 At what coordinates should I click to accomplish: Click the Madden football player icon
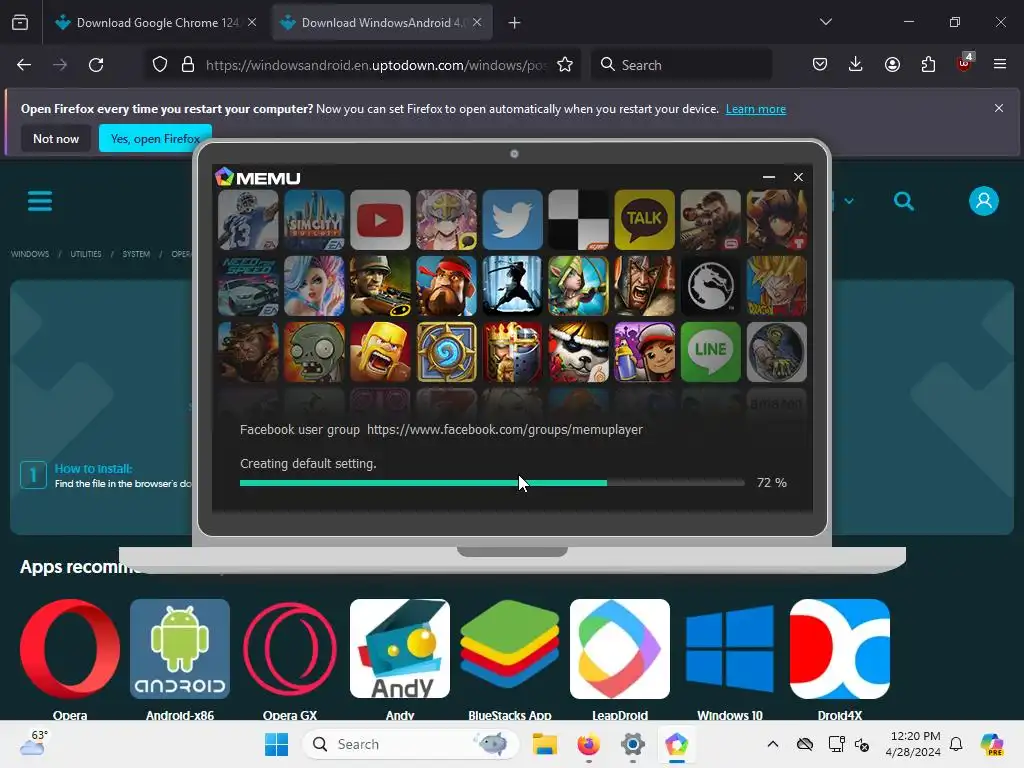tap(248, 220)
